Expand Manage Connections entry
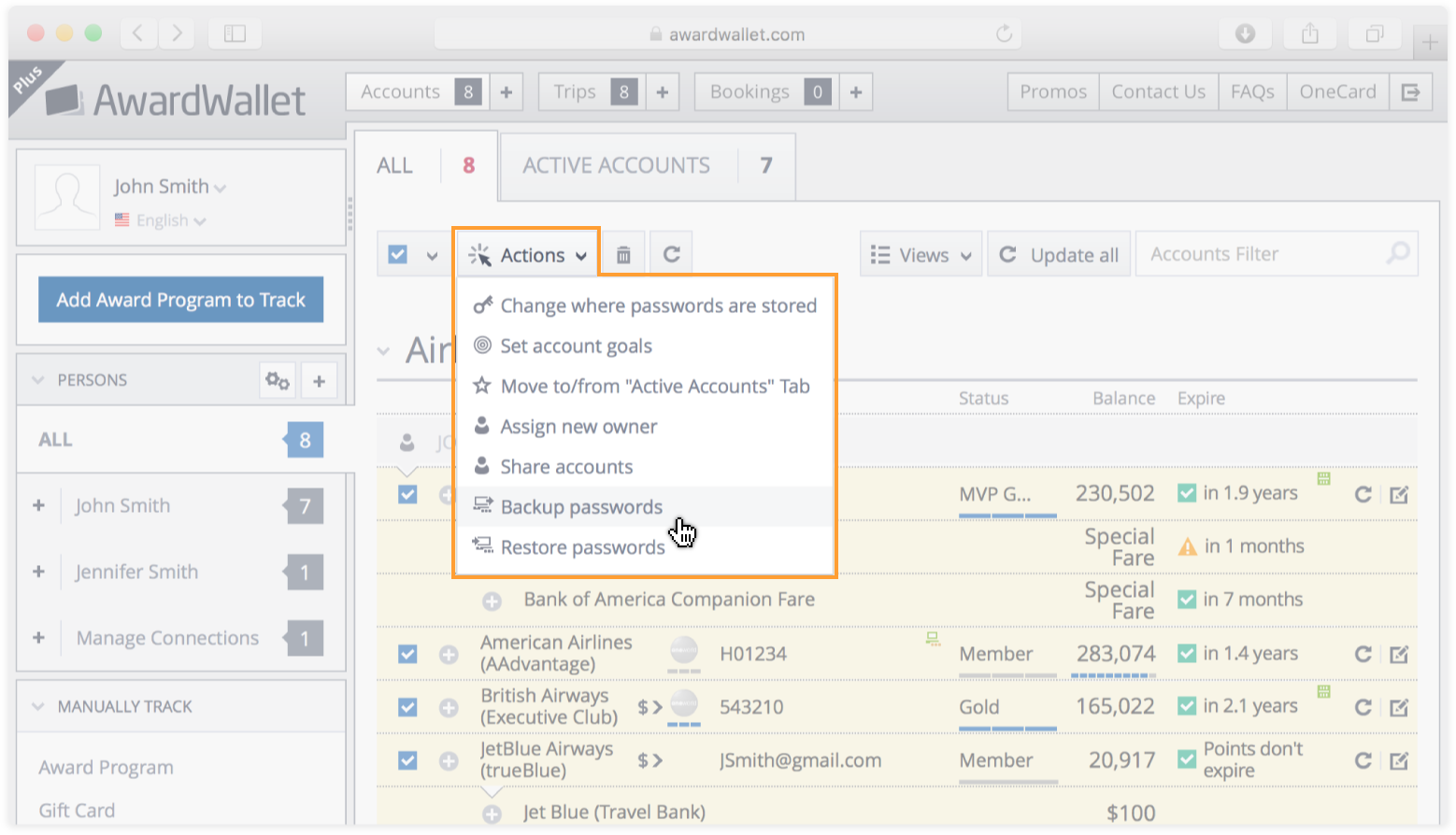1456x835 pixels. coord(38,638)
